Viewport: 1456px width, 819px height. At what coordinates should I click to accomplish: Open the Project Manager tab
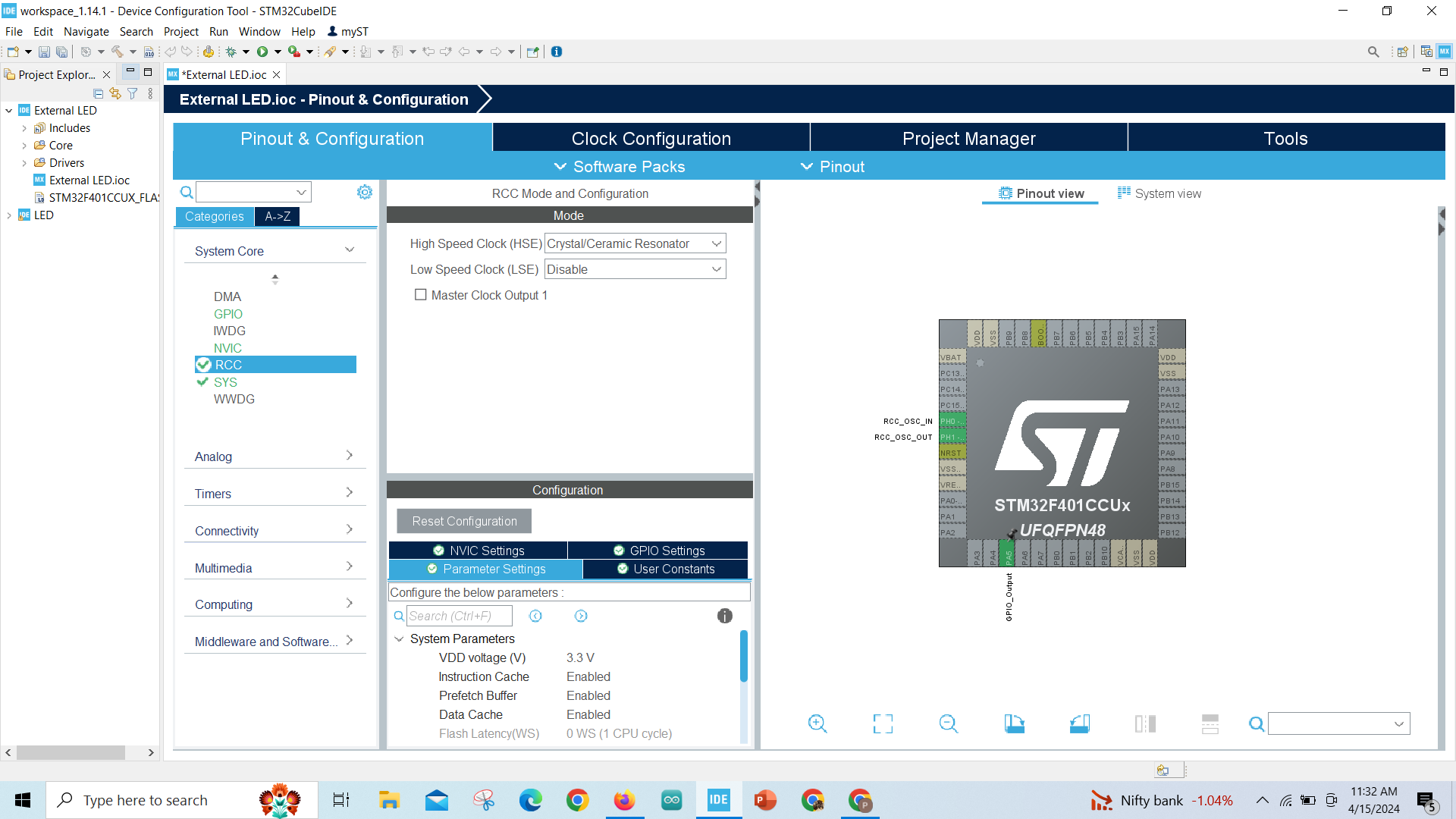coord(968,139)
